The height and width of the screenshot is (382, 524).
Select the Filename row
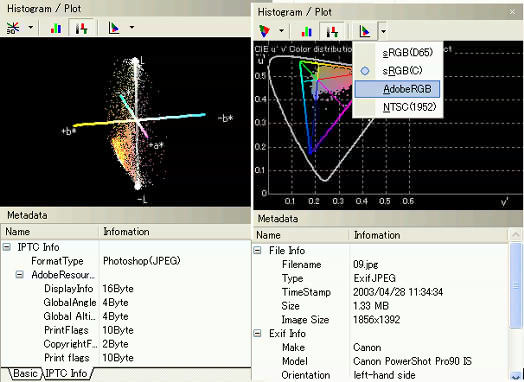(x=381, y=264)
